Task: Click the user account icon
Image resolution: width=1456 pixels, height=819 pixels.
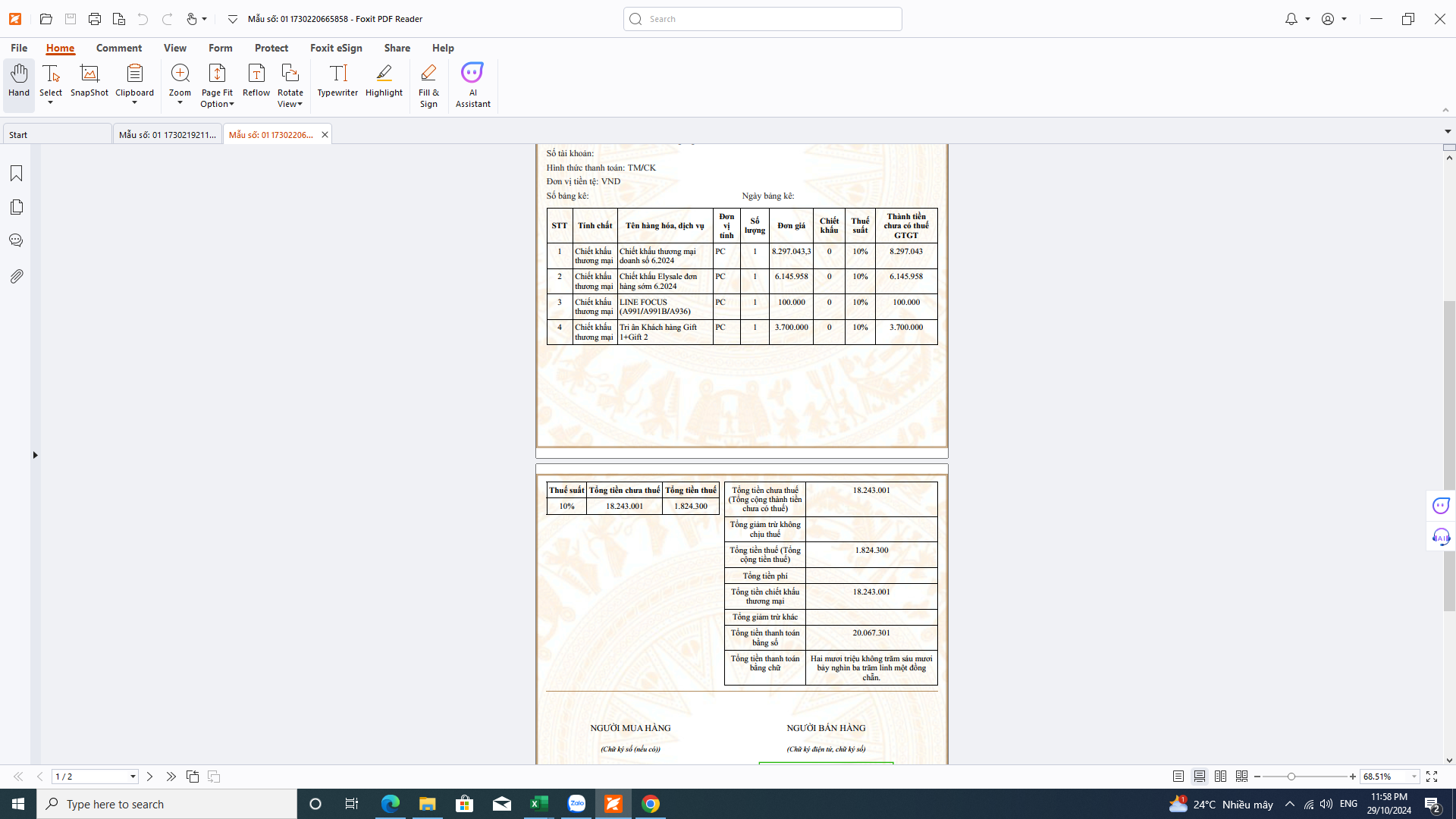Action: [x=1327, y=19]
